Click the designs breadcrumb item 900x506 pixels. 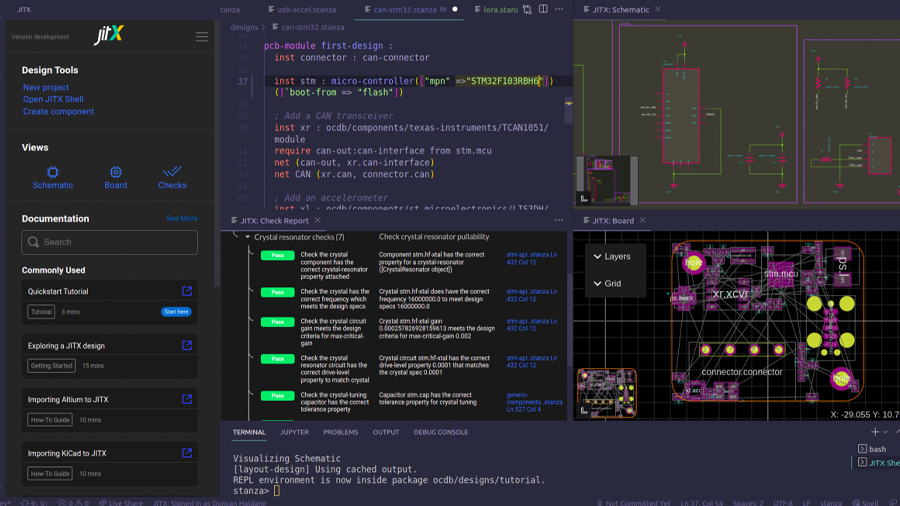[x=244, y=27]
